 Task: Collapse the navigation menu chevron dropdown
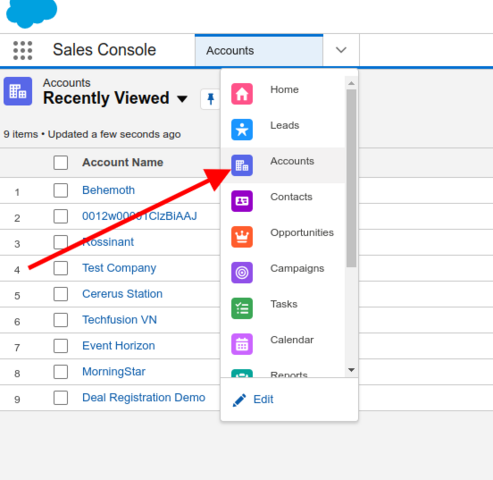coord(341,50)
